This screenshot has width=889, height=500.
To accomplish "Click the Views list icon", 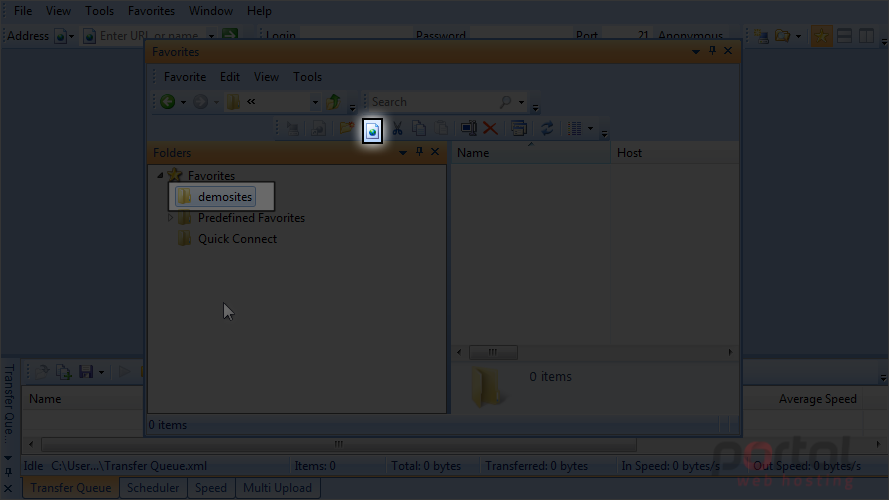I will pyautogui.click(x=574, y=128).
